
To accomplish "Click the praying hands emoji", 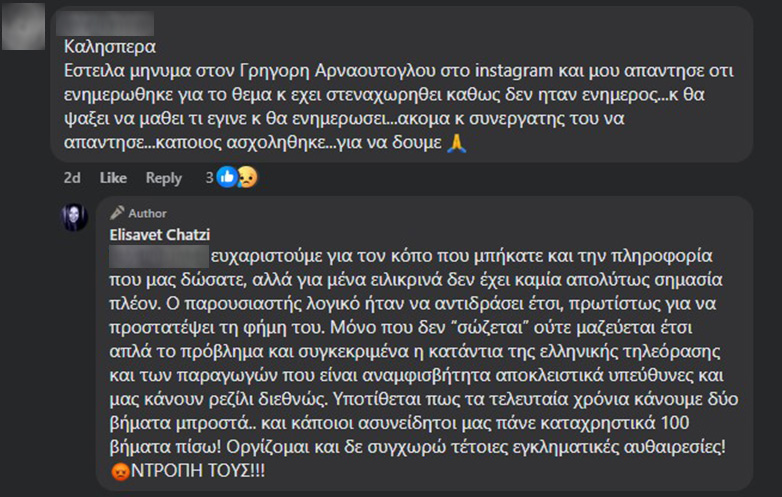I will coord(456,145).
